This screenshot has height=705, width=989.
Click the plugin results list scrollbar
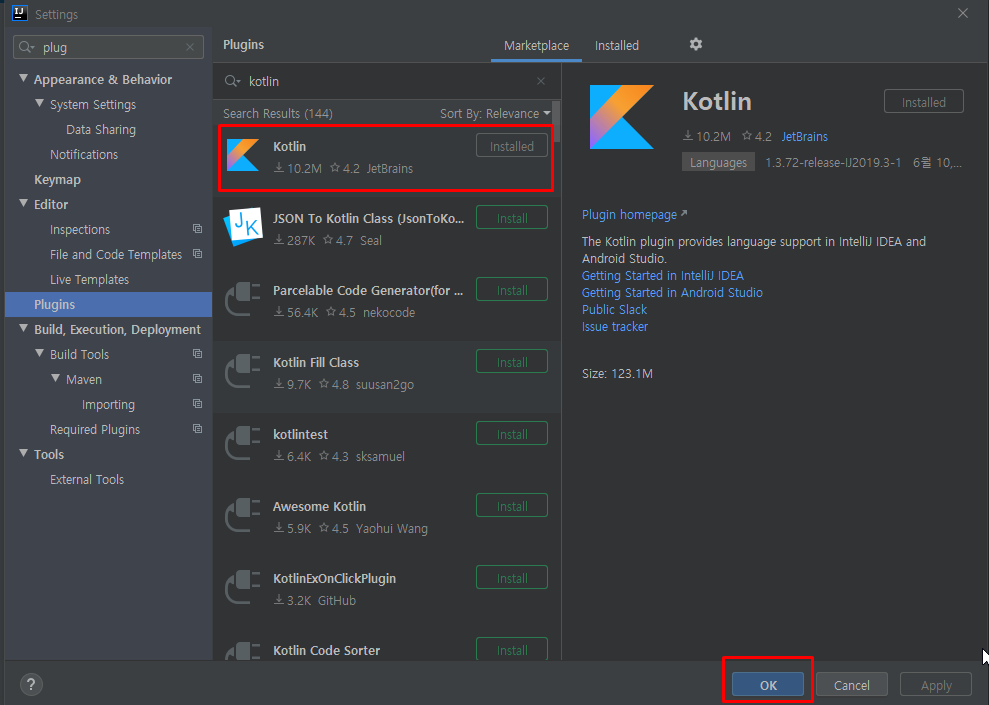(556, 123)
